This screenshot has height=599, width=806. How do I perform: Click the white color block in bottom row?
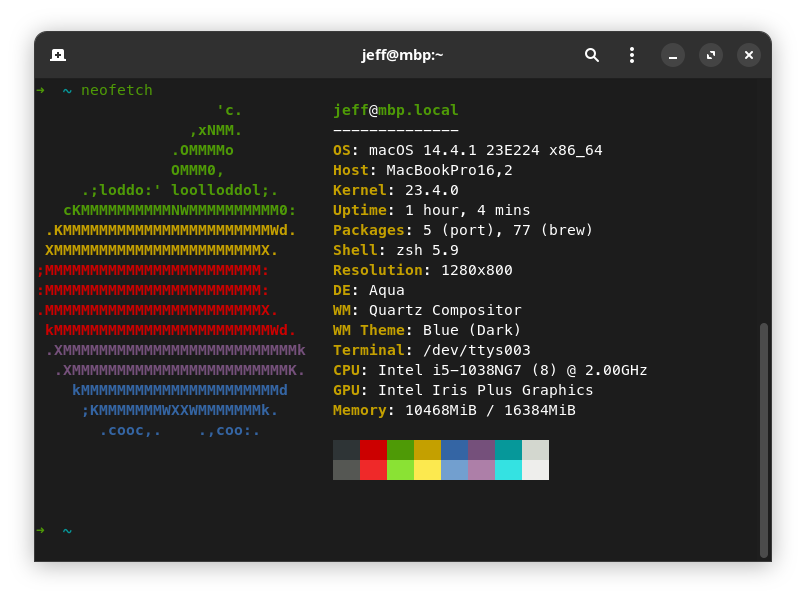[x=536, y=470]
